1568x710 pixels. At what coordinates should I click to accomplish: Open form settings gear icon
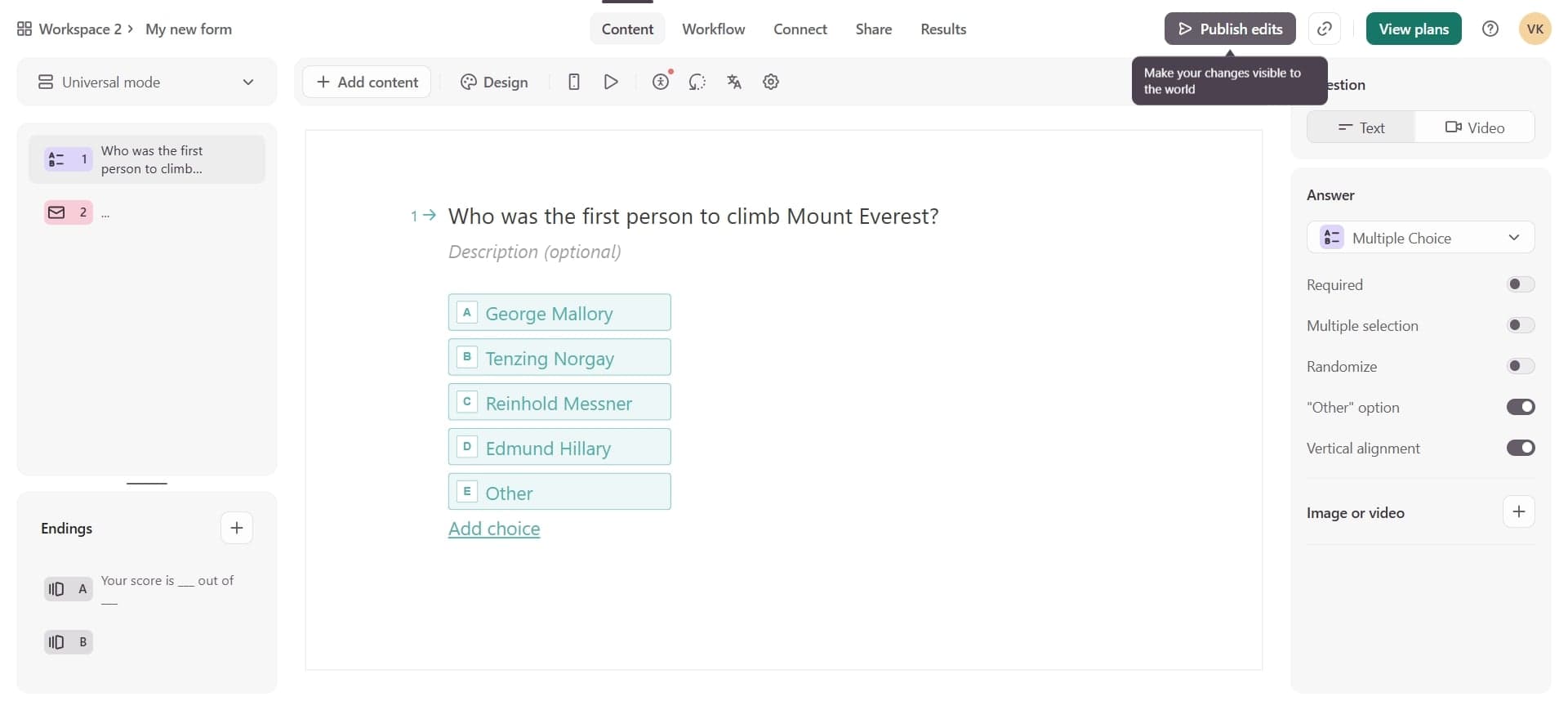770,82
